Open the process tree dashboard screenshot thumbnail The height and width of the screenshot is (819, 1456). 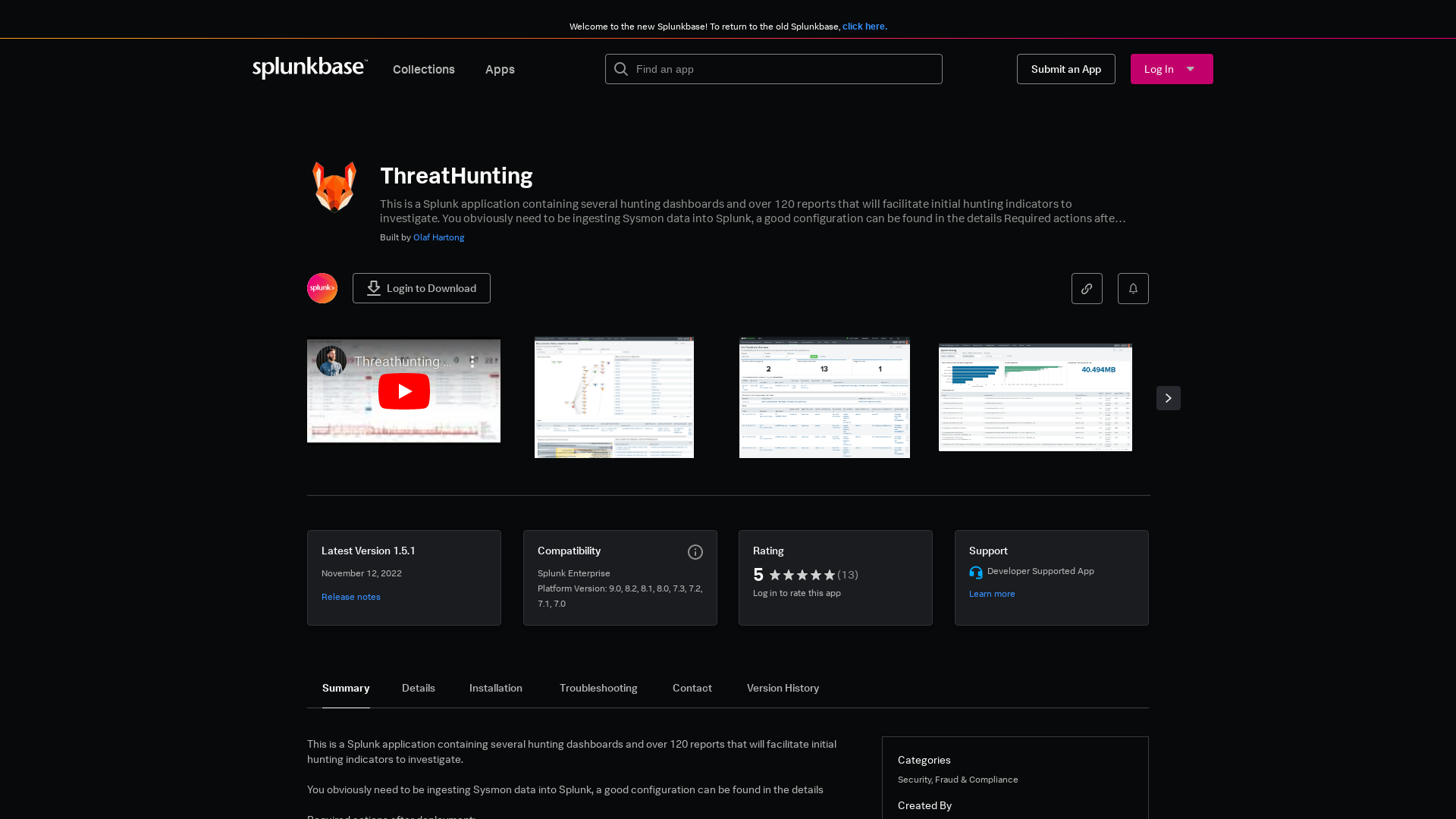tap(614, 397)
